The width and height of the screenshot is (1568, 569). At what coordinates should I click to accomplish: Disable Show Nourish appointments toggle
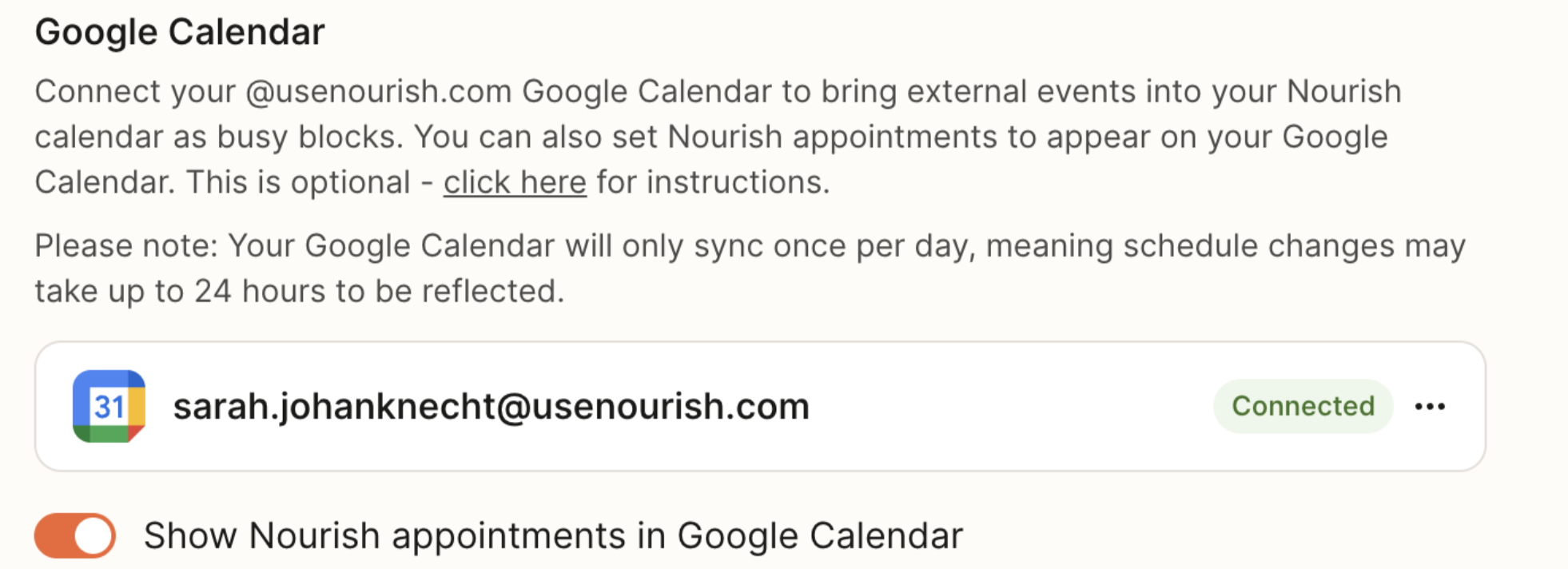click(x=75, y=535)
